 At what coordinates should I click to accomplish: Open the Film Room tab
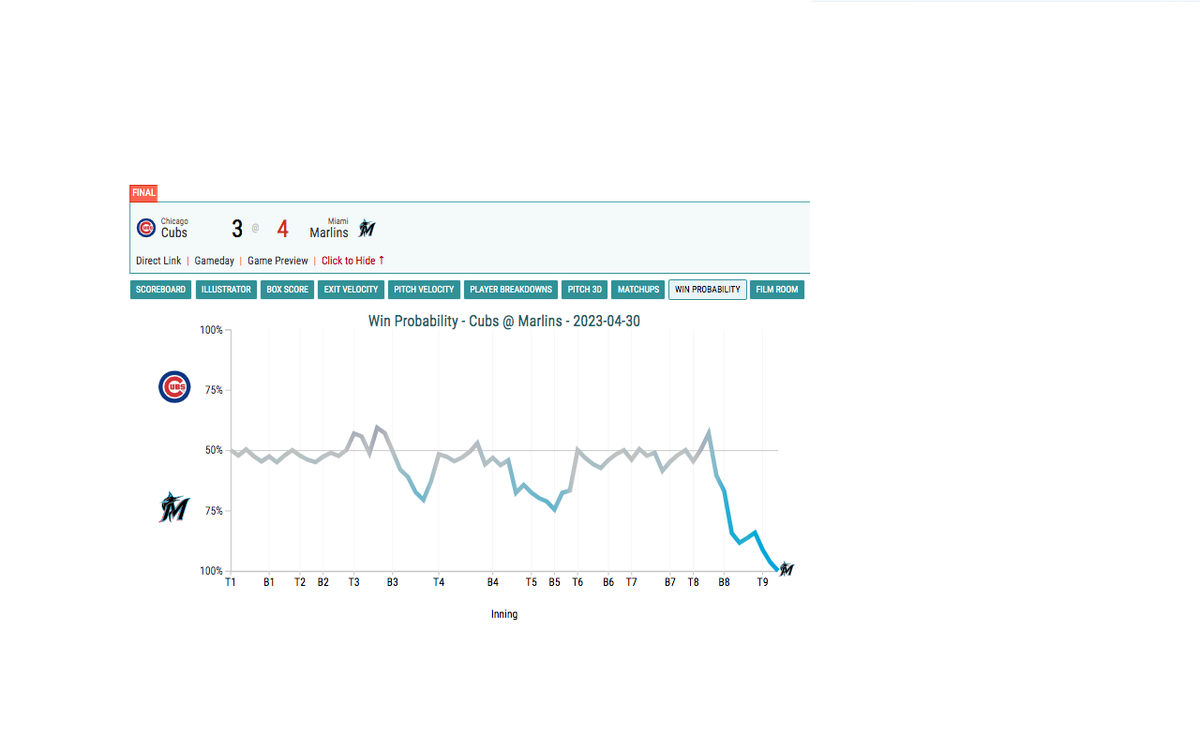click(777, 290)
